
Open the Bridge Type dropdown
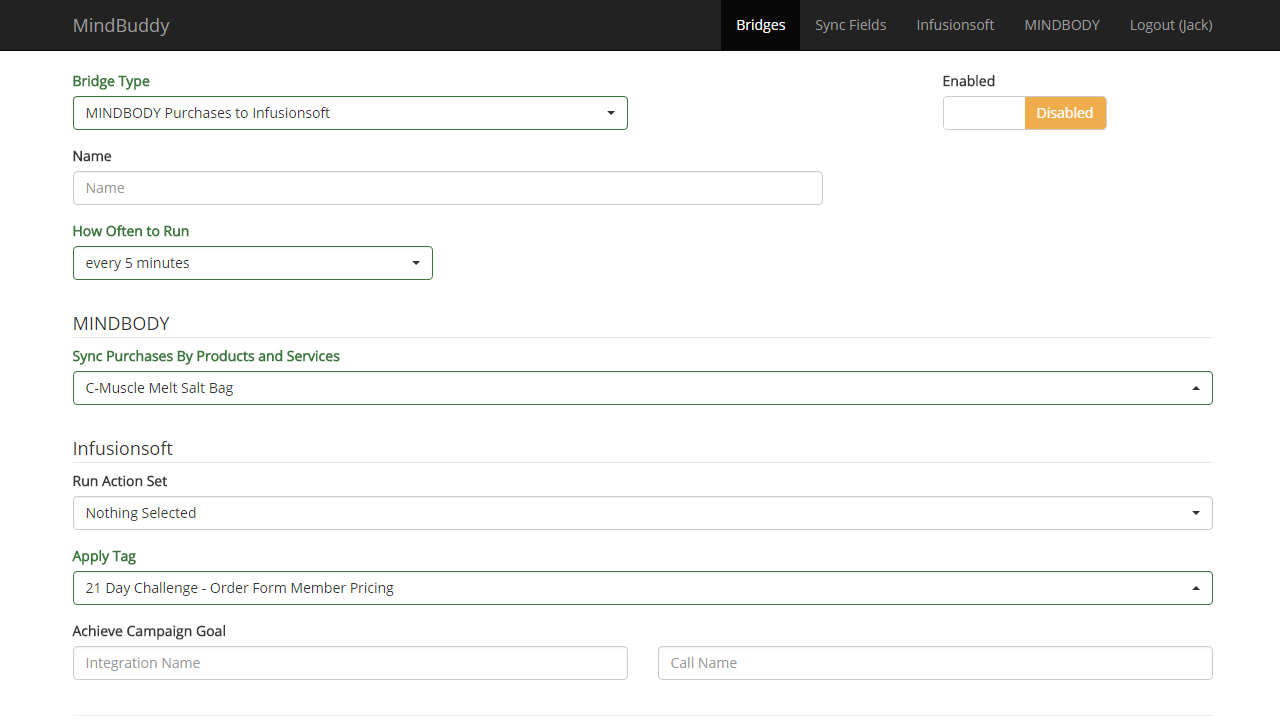(x=350, y=113)
